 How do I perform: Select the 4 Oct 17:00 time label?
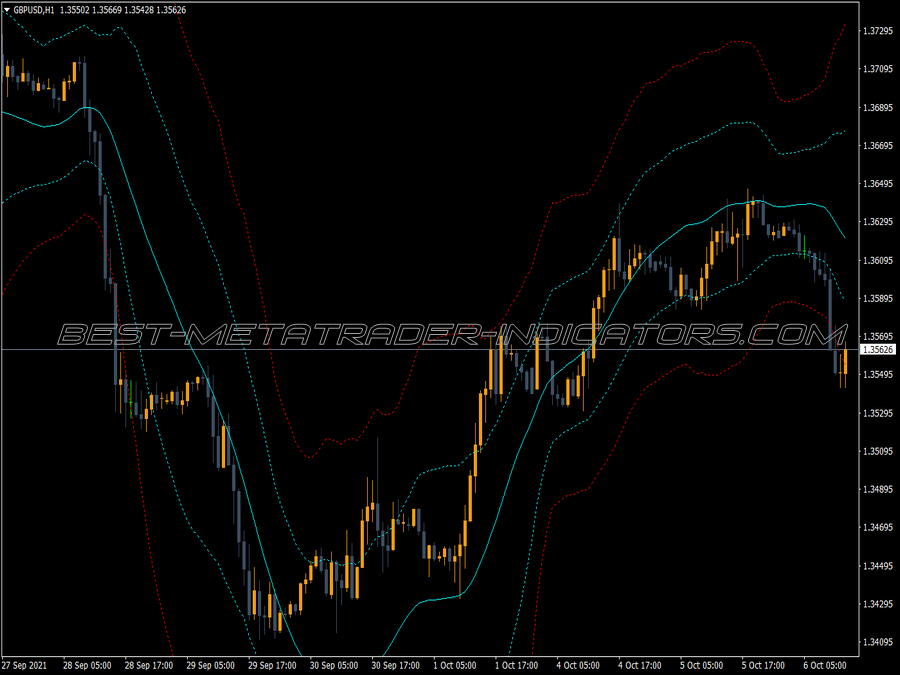(639, 665)
